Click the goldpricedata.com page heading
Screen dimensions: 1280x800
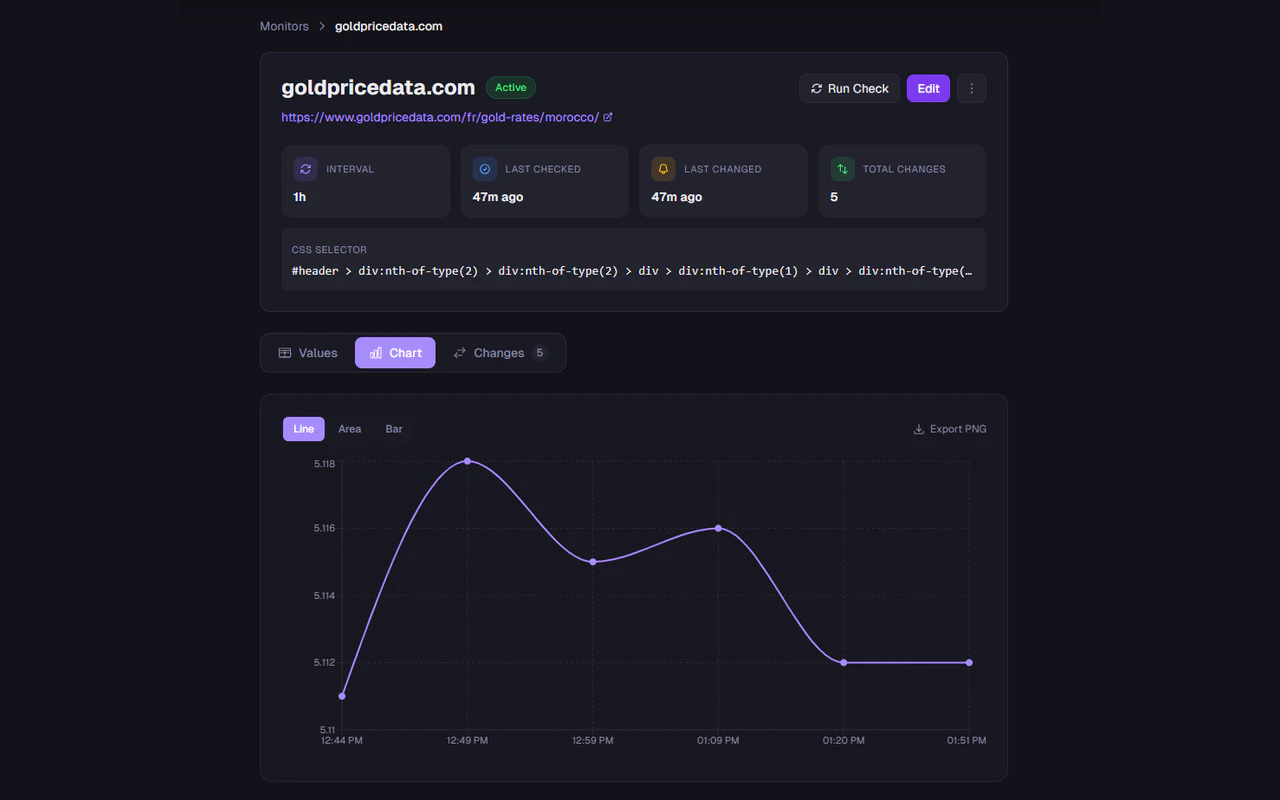pyautogui.click(x=378, y=87)
